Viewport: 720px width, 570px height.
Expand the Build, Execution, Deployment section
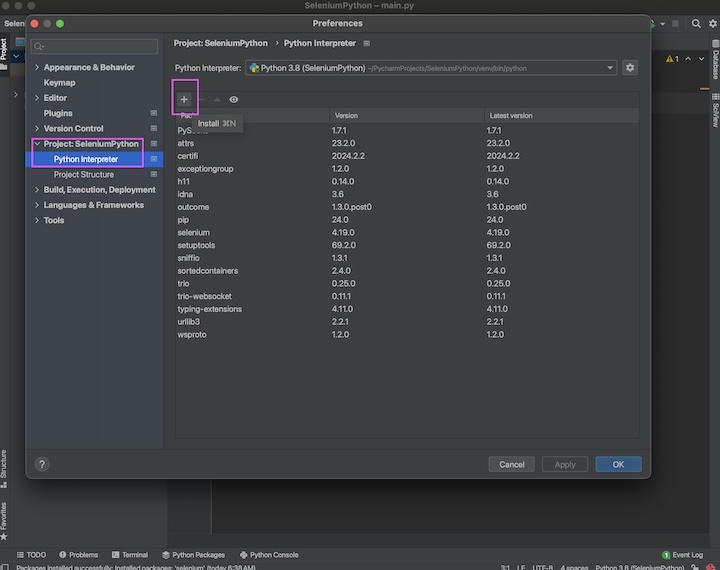point(37,190)
